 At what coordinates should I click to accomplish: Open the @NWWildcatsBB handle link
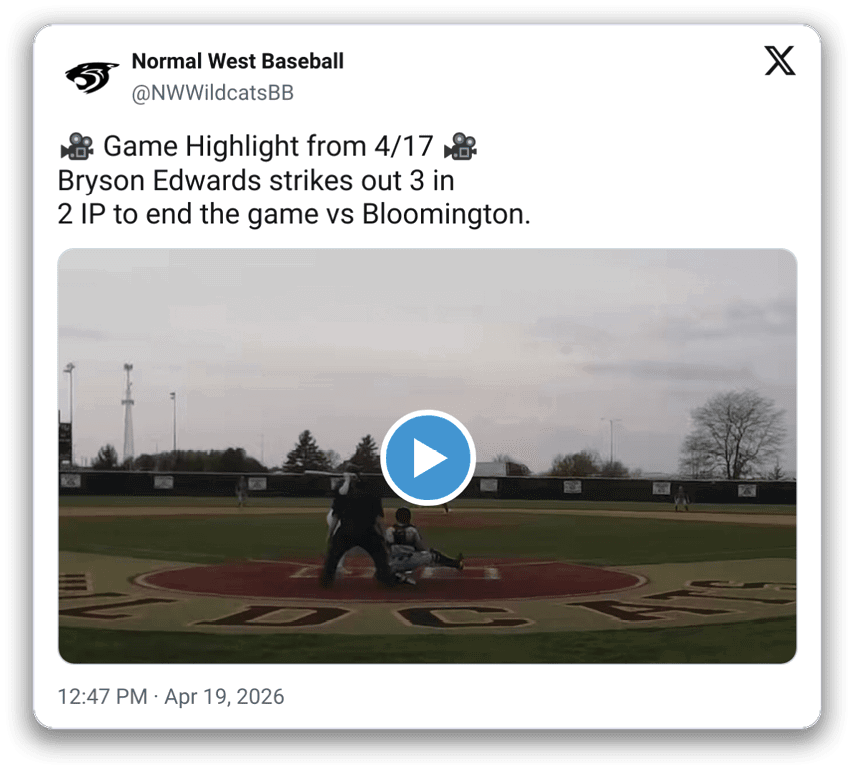212,93
